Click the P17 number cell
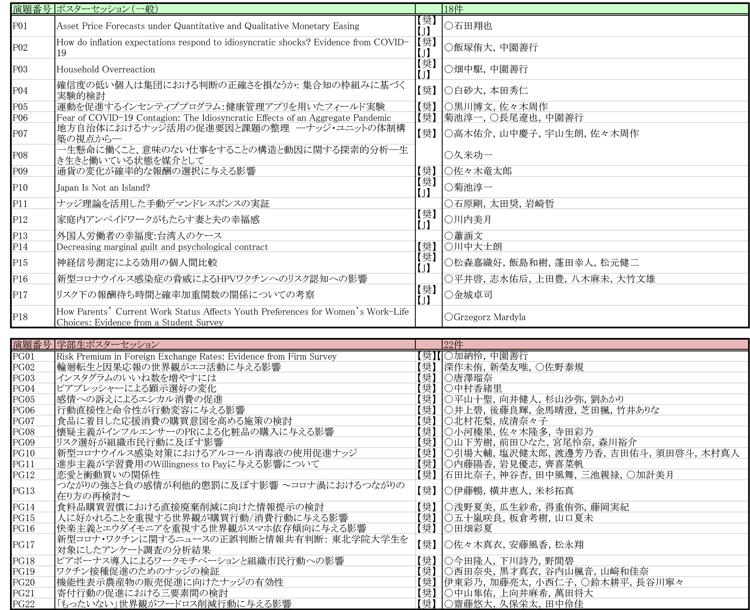The height and width of the screenshot is (610, 750). 33,295
